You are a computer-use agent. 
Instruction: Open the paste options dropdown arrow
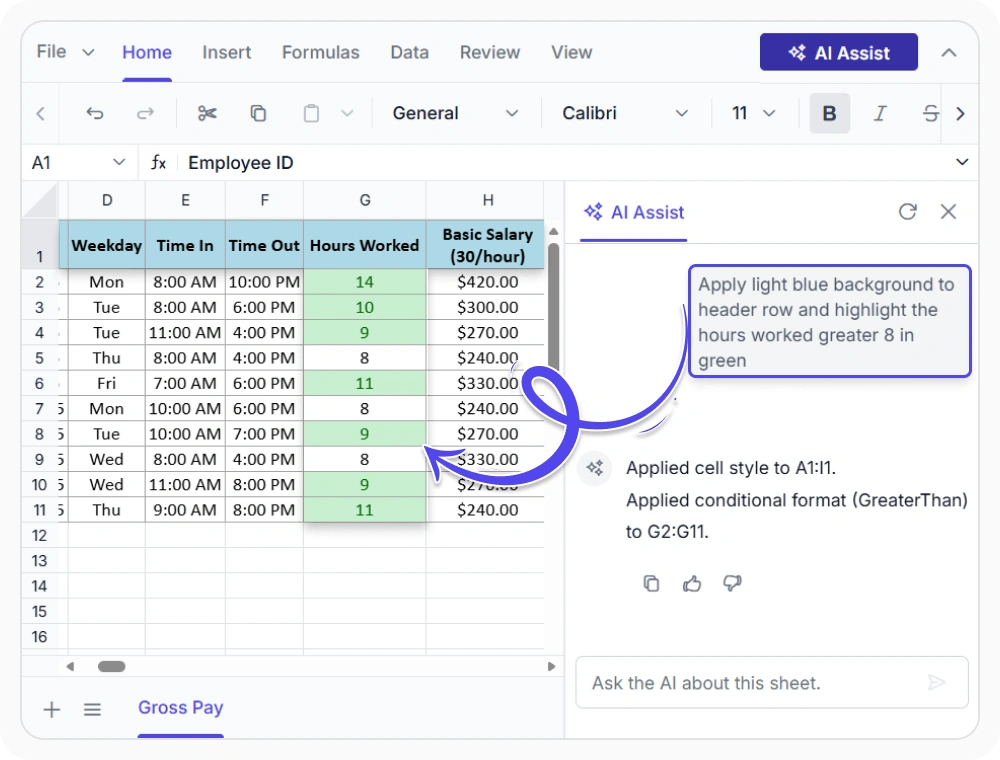347,113
